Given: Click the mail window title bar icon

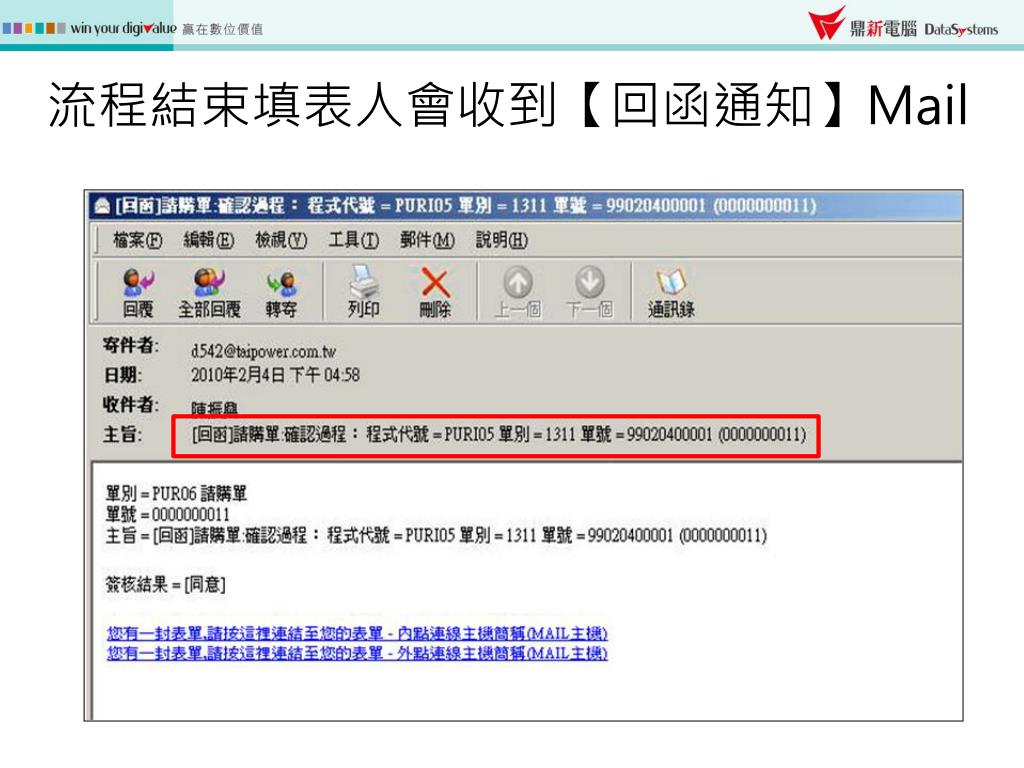Looking at the screenshot, I should click(x=103, y=206).
